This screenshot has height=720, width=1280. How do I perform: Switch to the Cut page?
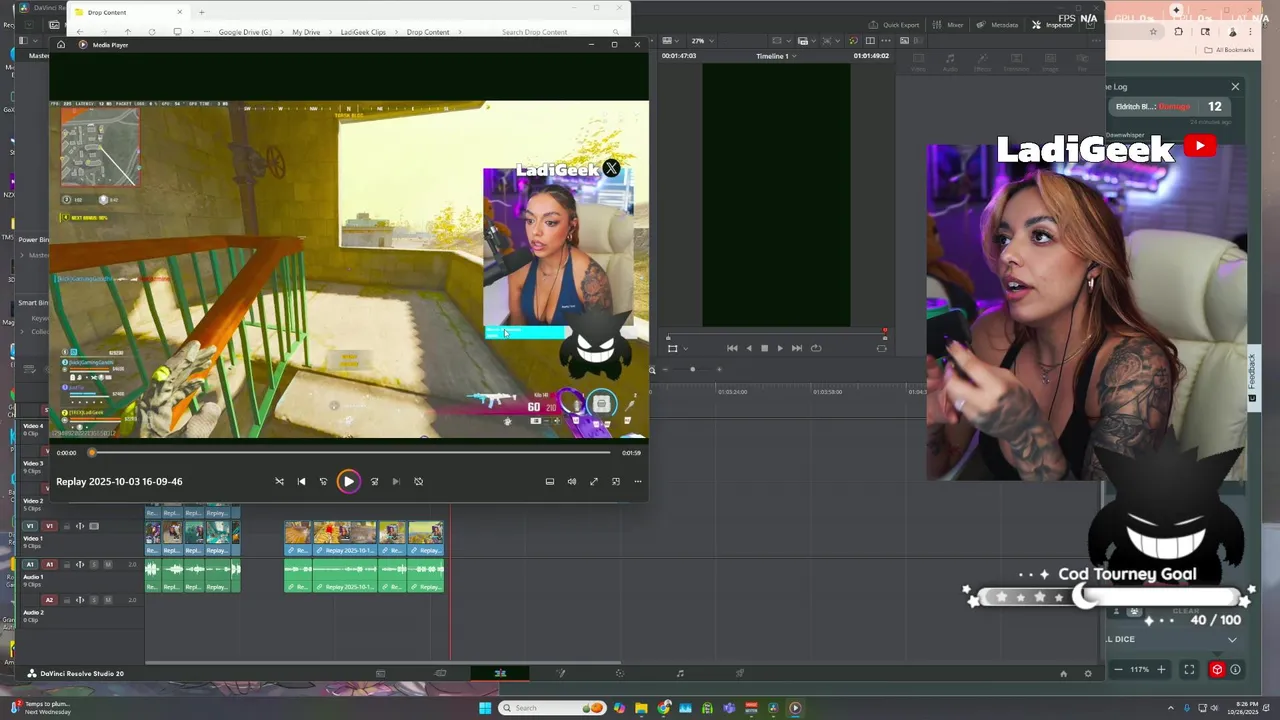440,673
